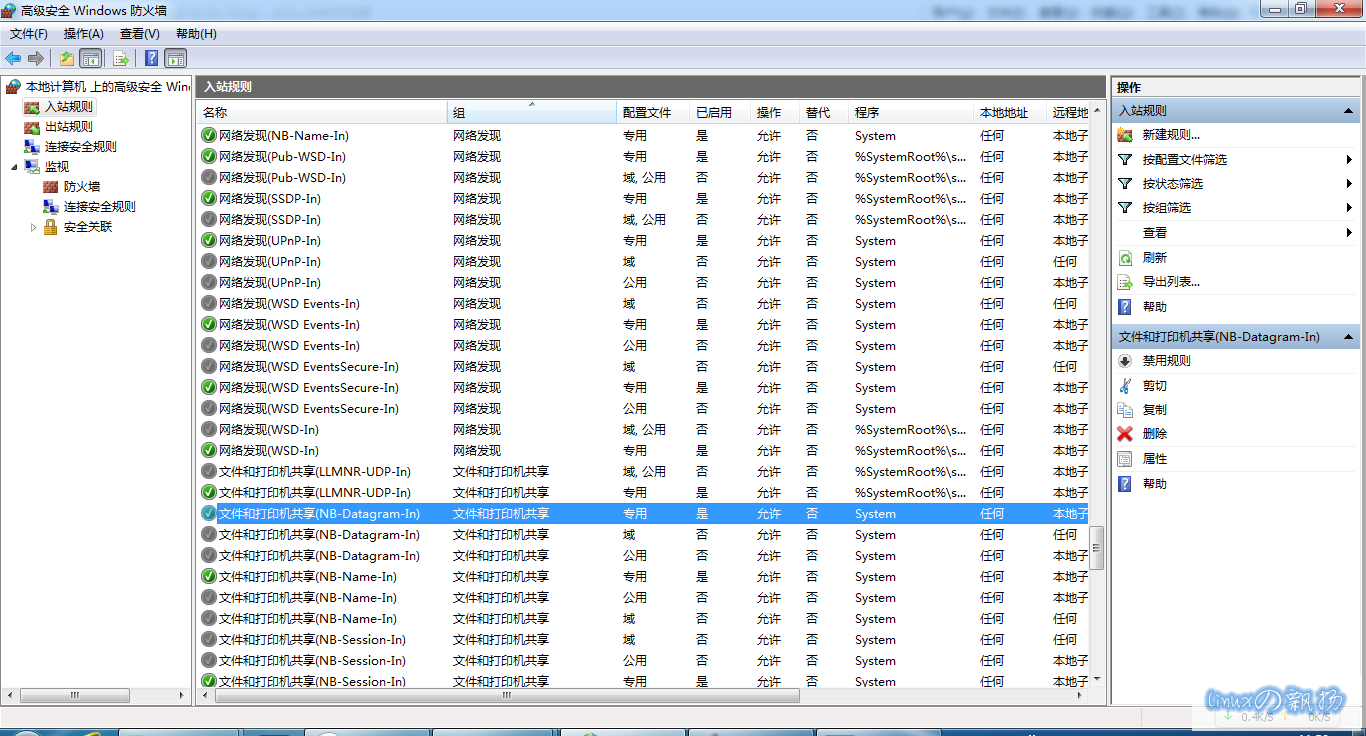Click 复制 in the actions pane
The width and height of the screenshot is (1366, 736).
pyautogui.click(x=1154, y=410)
